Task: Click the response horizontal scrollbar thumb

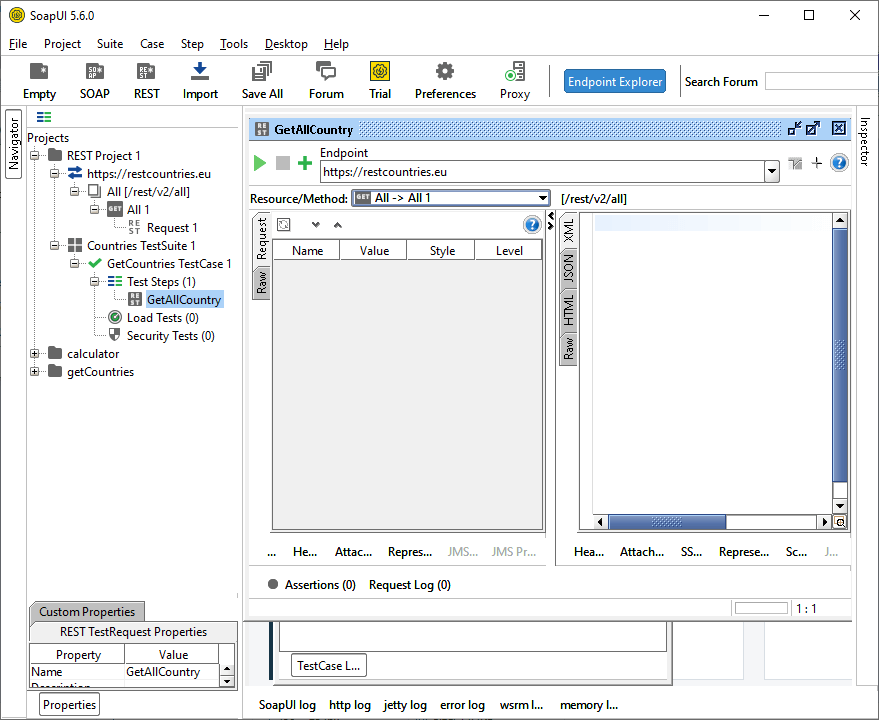Action: (x=667, y=522)
